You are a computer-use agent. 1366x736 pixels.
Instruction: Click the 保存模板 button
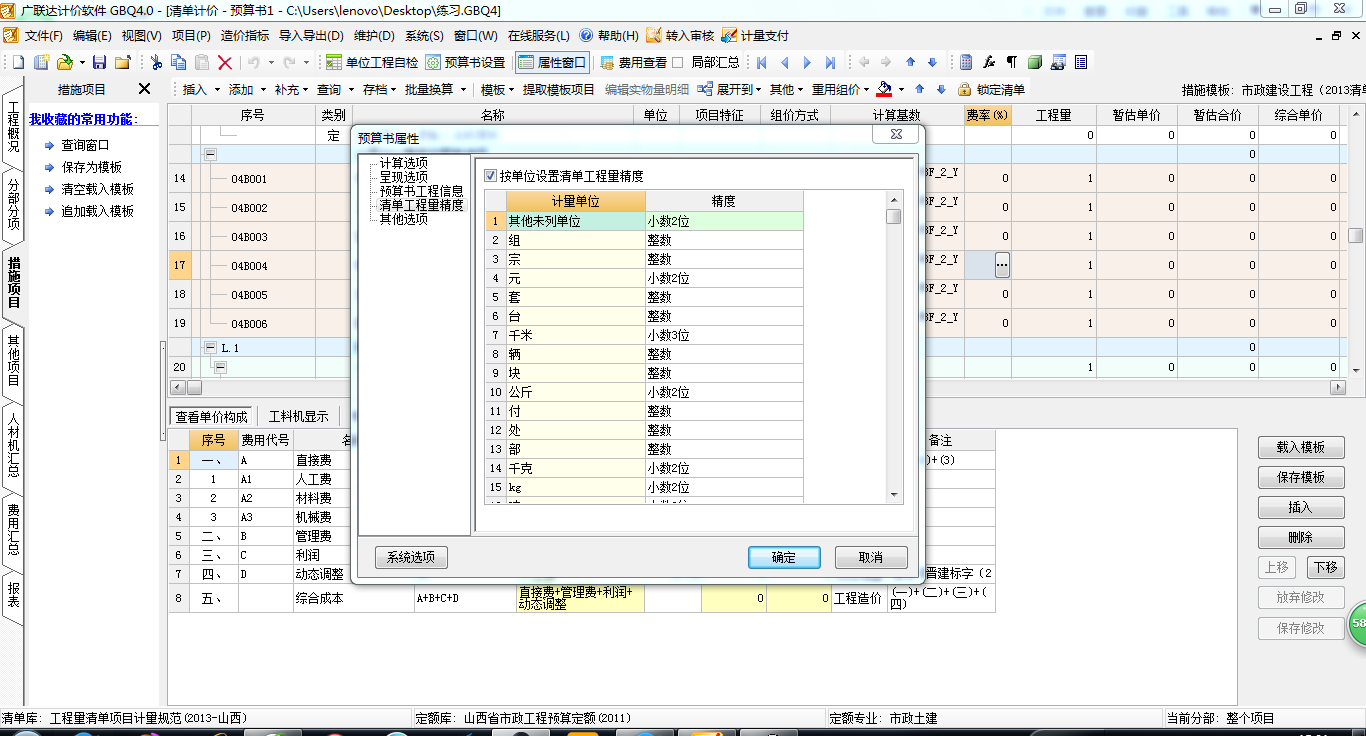tap(1300, 477)
